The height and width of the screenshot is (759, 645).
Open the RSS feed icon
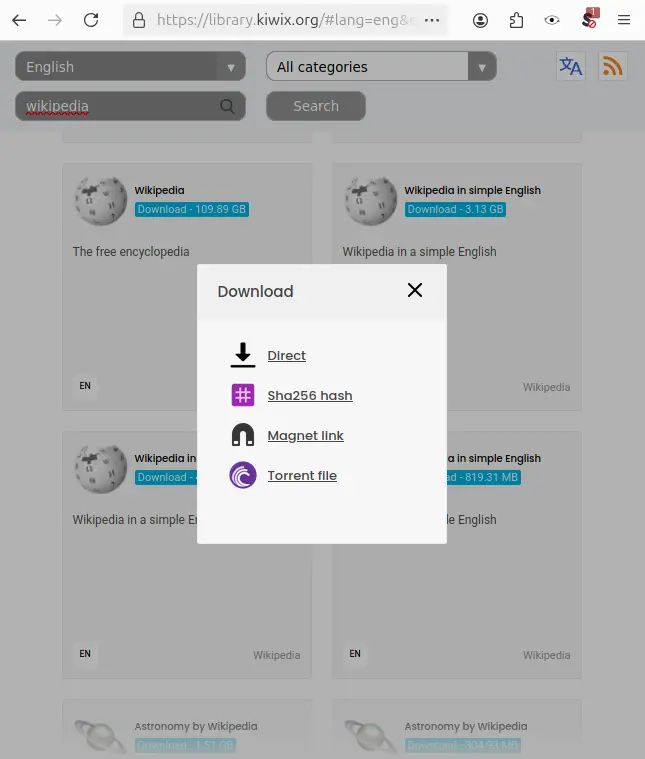(x=613, y=67)
